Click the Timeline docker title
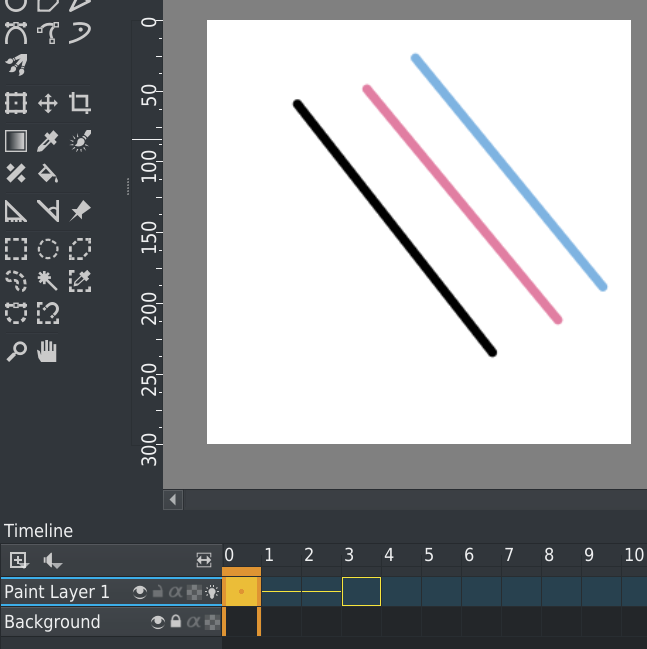Screen dimensions: 647x649 38,531
